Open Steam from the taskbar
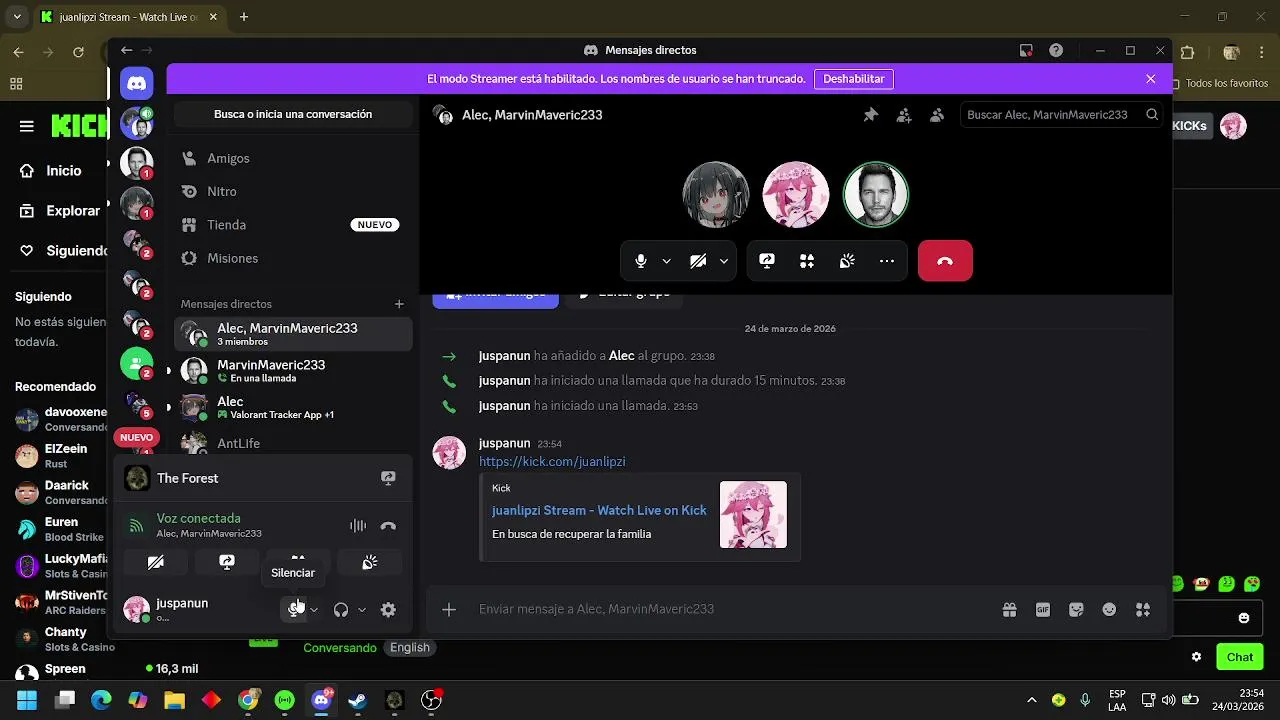The image size is (1280, 720). pos(357,700)
